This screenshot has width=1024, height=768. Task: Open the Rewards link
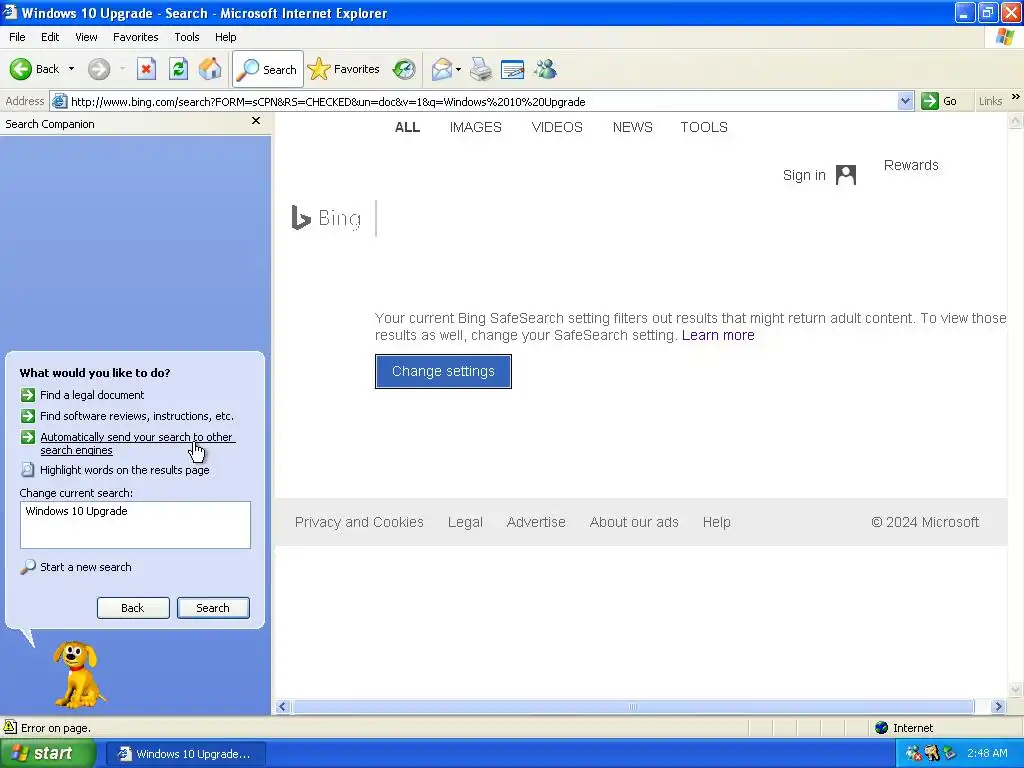tap(911, 165)
